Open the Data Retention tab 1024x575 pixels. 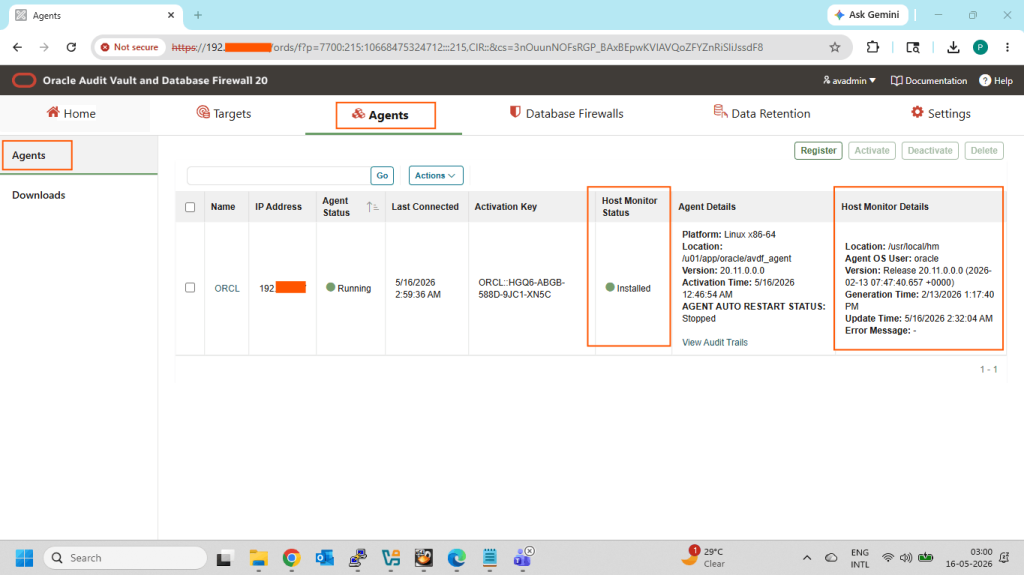tap(761, 114)
